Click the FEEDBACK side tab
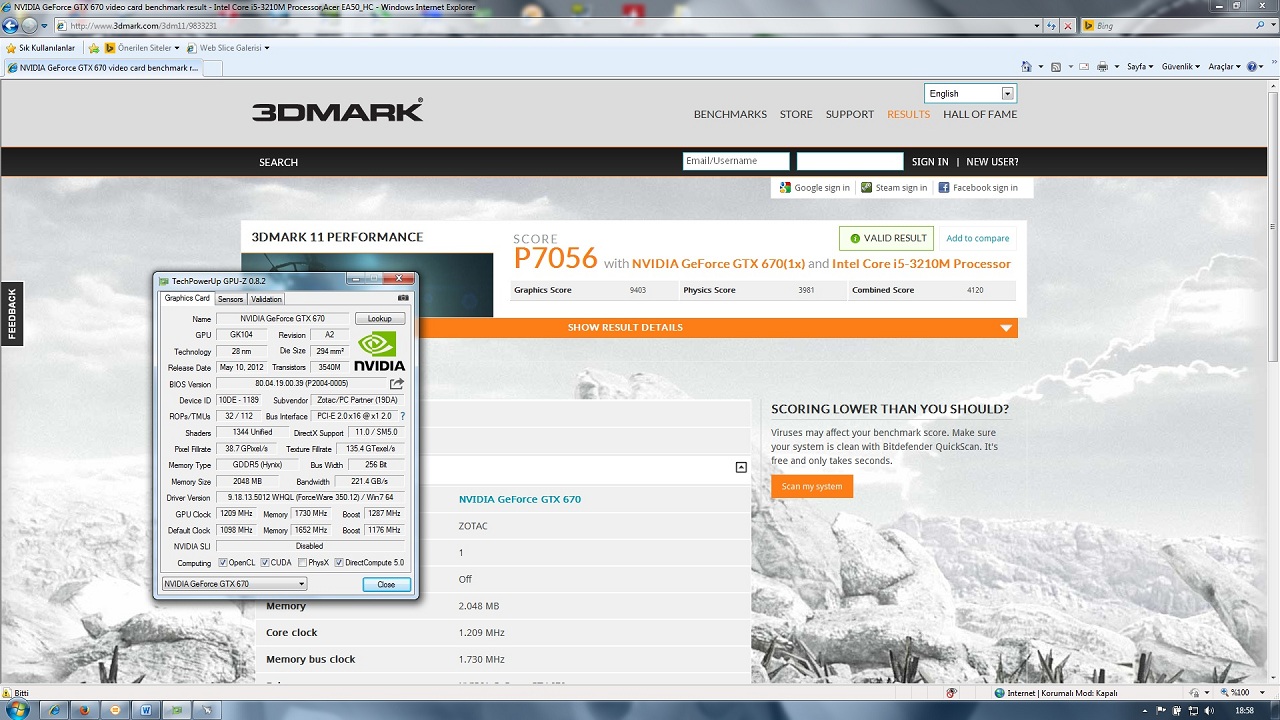This screenshot has height=720, width=1280. (11, 314)
